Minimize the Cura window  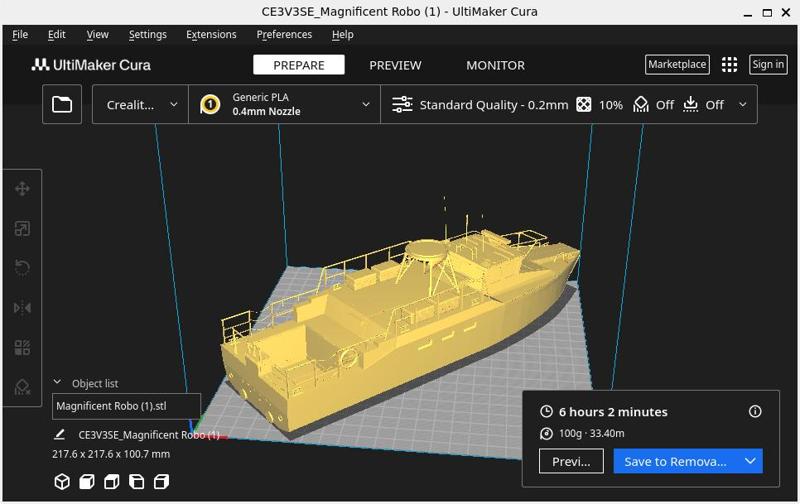tap(748, 13)
